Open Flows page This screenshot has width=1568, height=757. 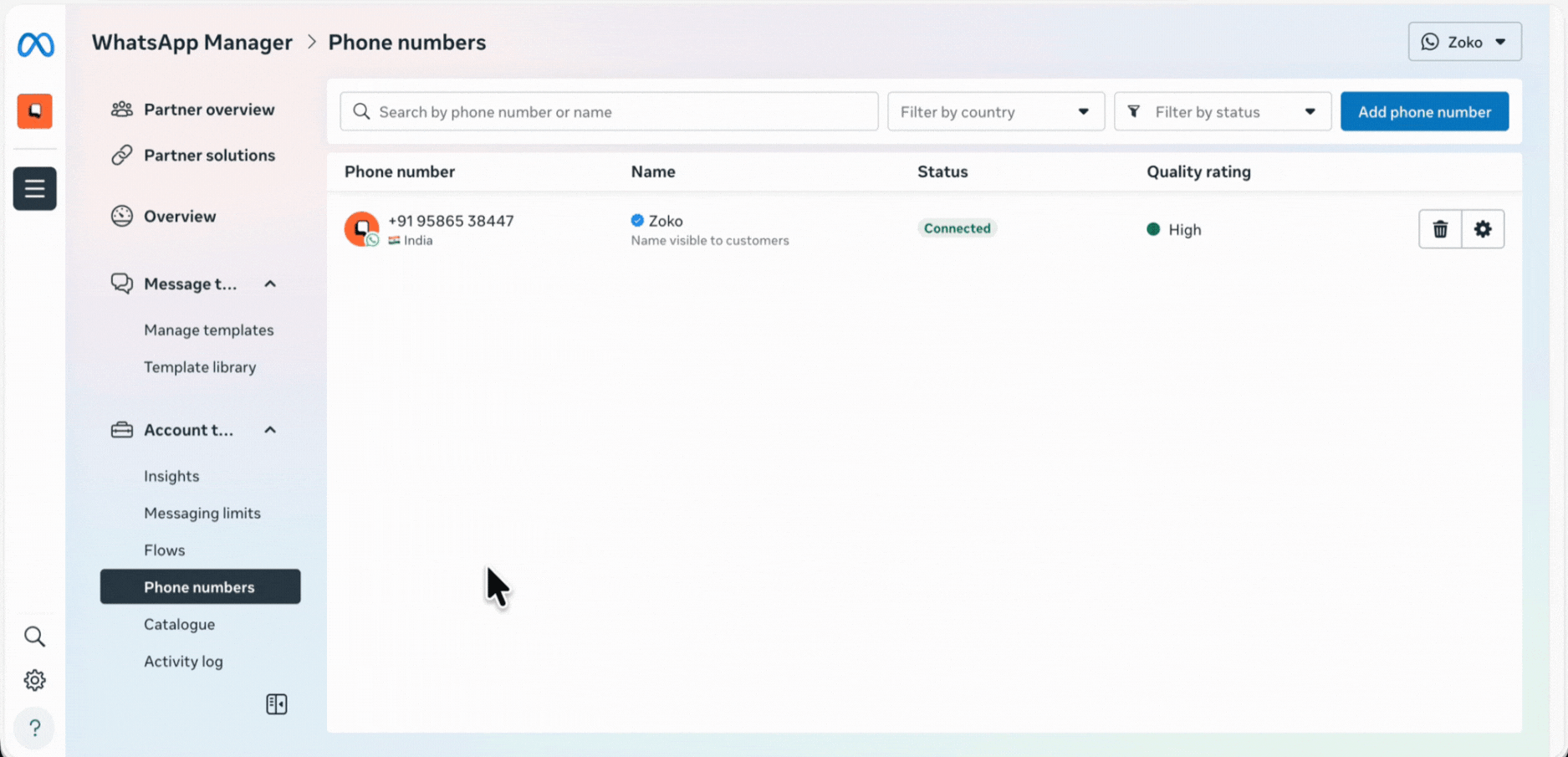point(165,550)
